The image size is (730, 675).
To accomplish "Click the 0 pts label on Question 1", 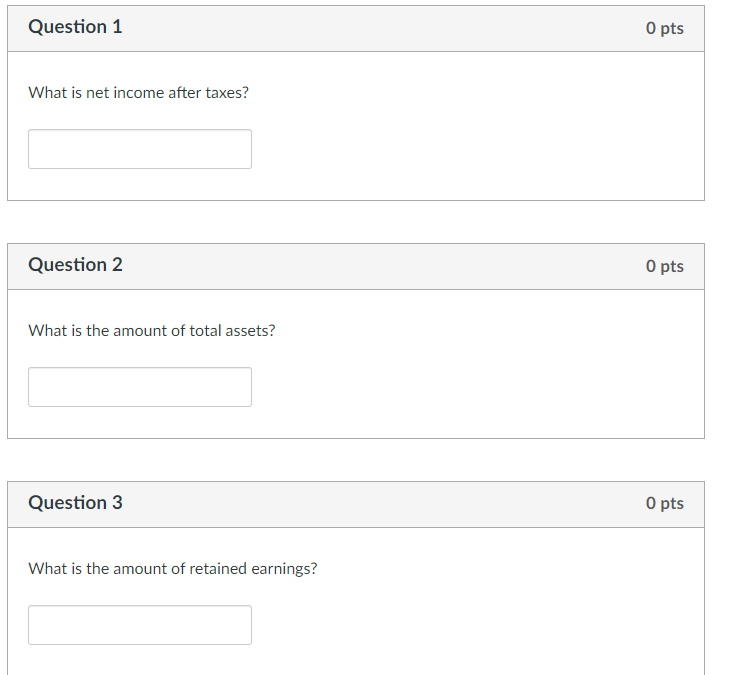I will (x=664, y=28).
